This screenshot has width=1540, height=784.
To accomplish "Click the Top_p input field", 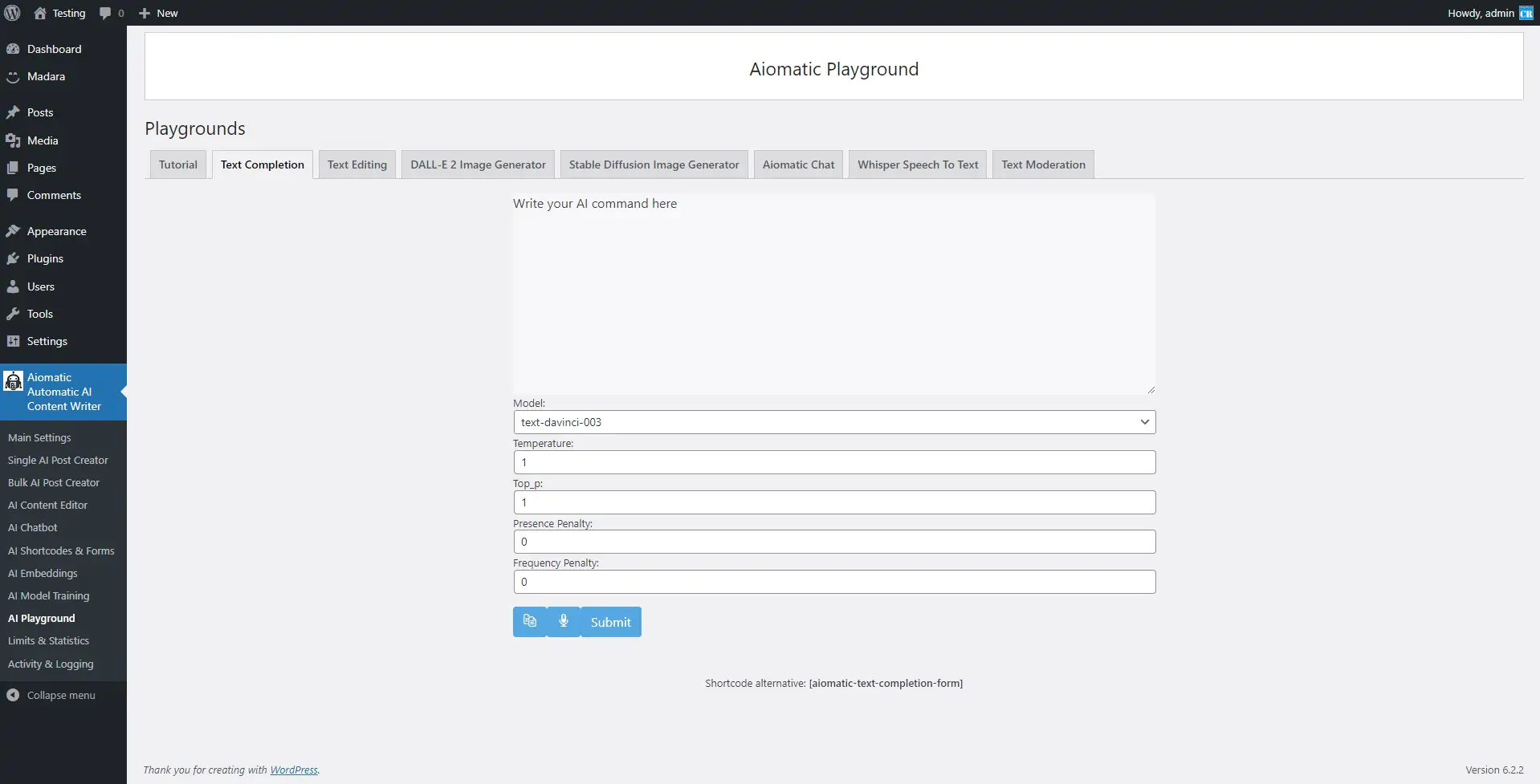I will tap(834, 502).
